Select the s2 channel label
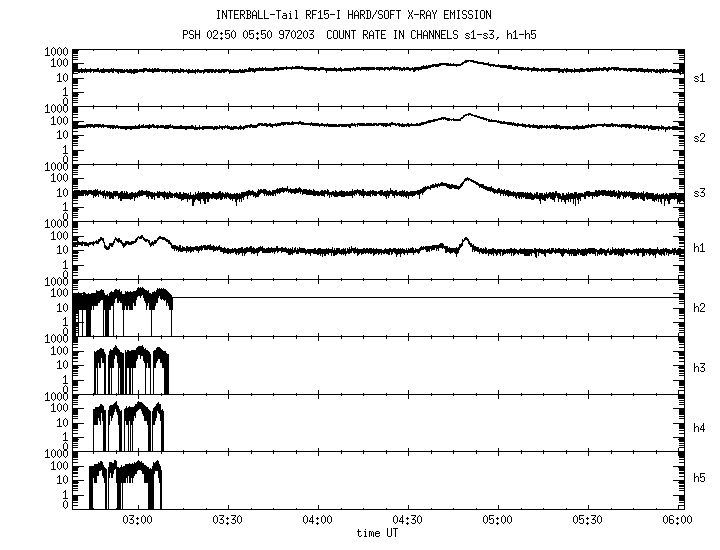 tap(700, 137)
